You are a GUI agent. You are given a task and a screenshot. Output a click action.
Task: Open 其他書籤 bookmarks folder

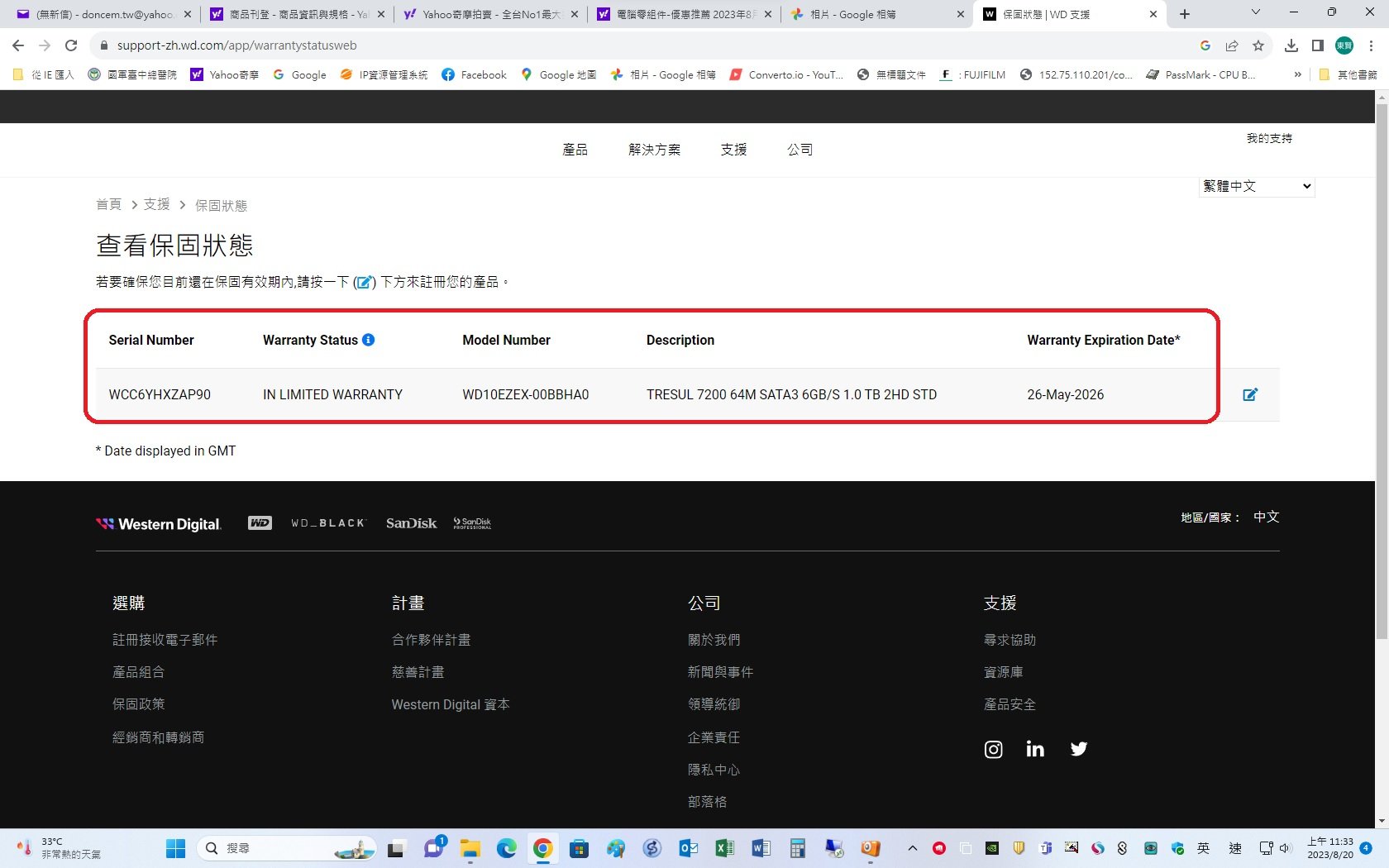click(x=1348, y=74)
